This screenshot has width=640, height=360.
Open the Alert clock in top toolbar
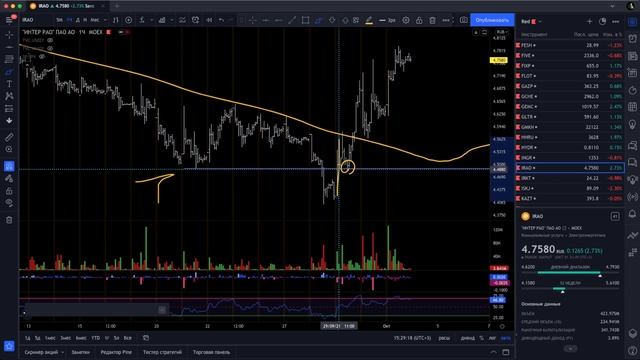pyautogui.click(x=196, y=20)
